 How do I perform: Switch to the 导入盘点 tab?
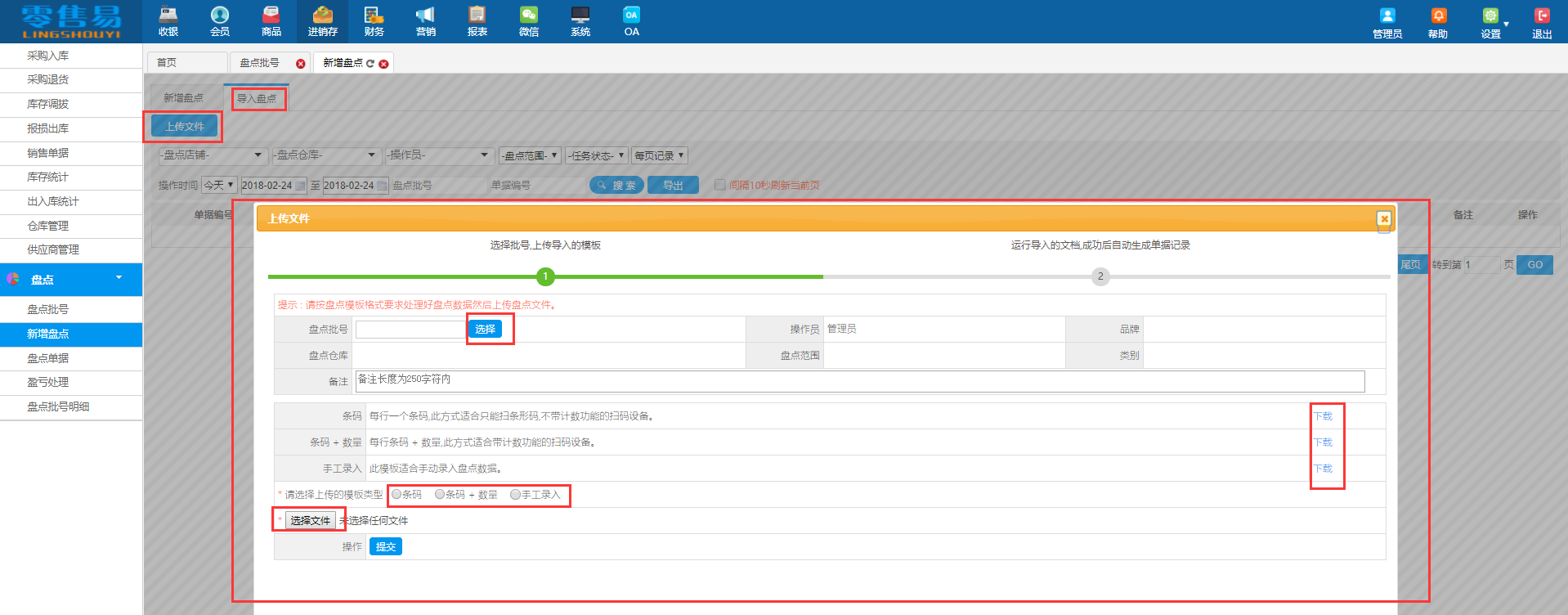pyautogui.click(x=257, y=98)
